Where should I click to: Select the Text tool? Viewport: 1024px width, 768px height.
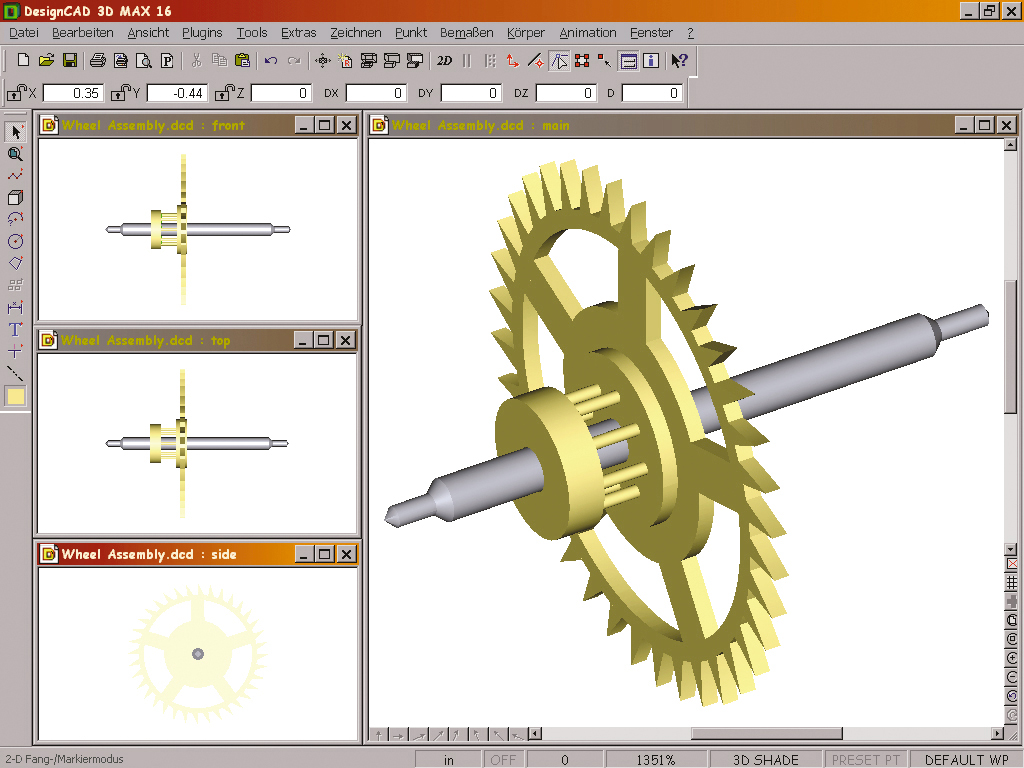coord(15,330)
